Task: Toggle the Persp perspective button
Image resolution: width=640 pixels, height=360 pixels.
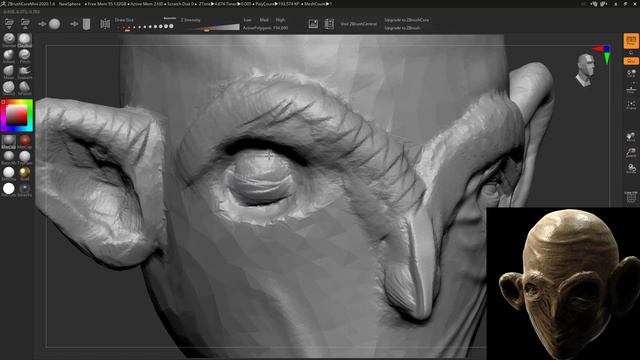Action: coord(631,41)
